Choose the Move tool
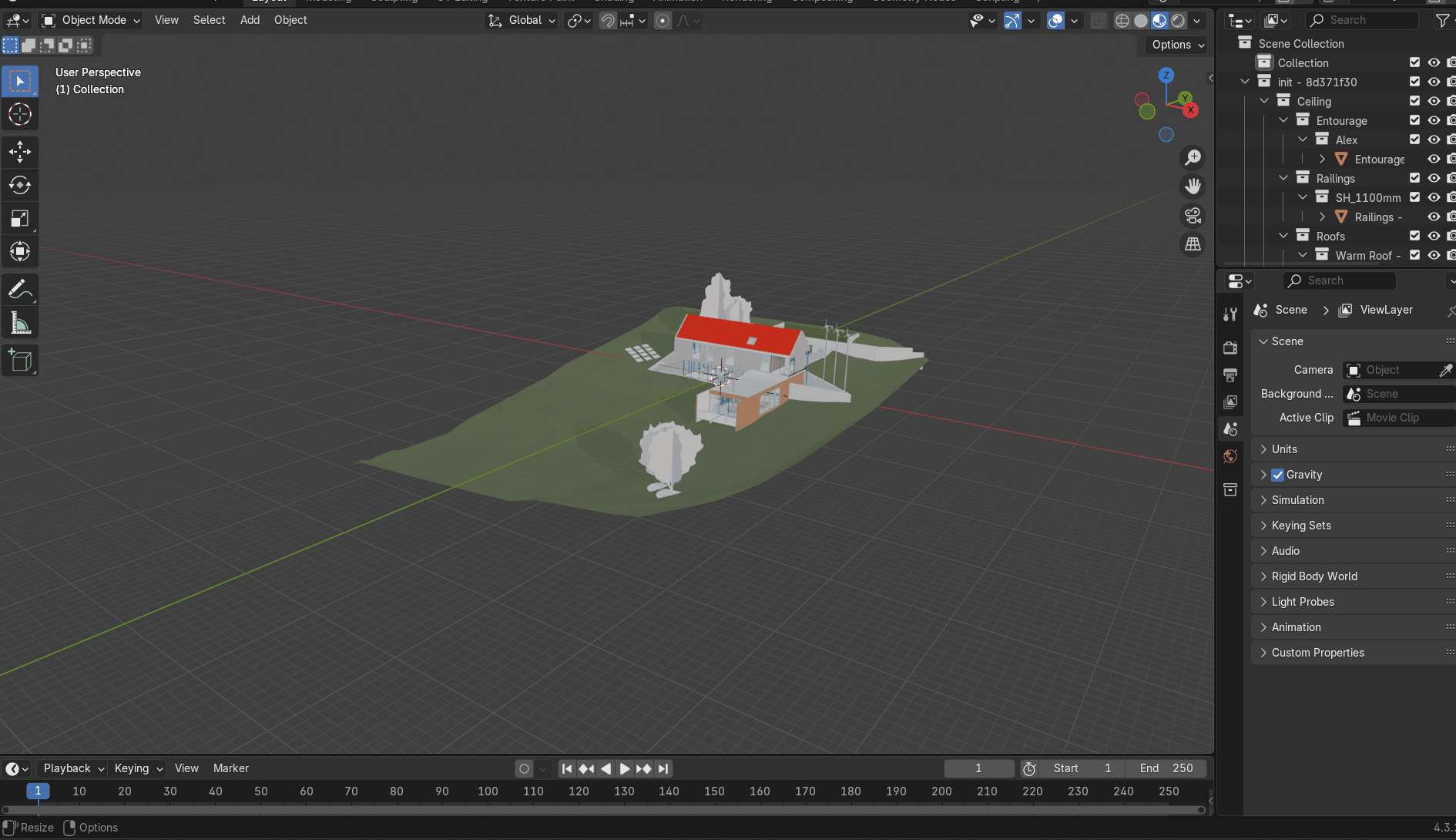 (x=20, y=152)
